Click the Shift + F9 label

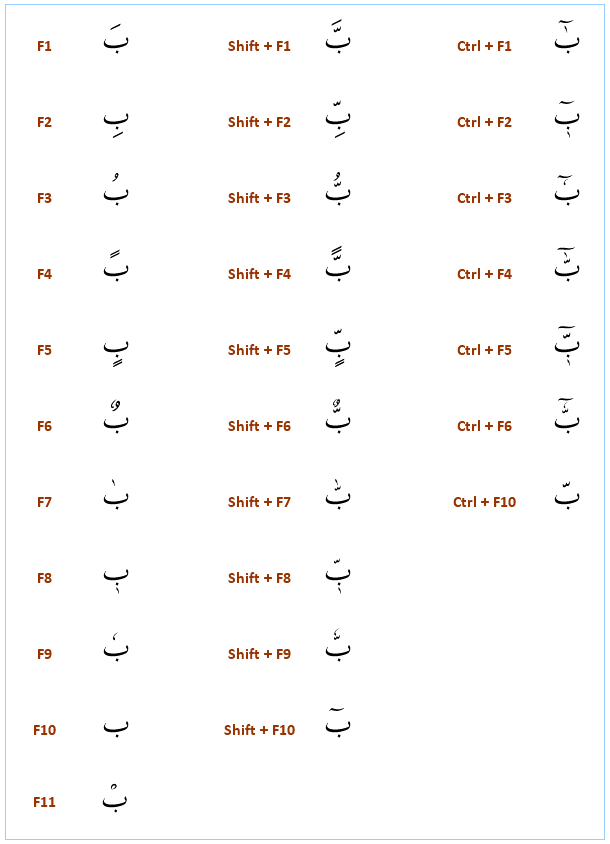pos(259,654)
